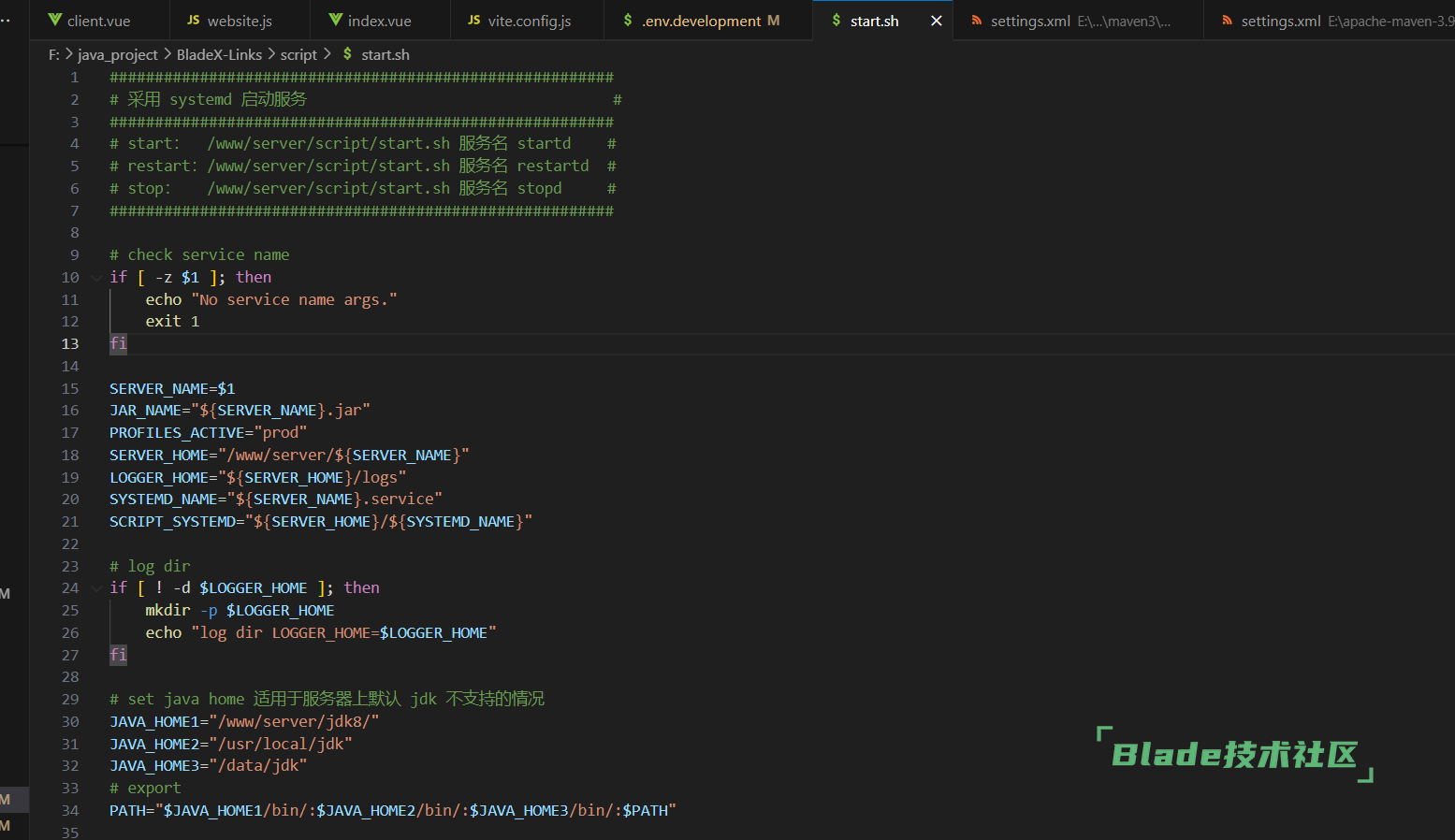
Task: Place cursor on 'SERVER_NAME=$1' line
Action: point(172,388)
